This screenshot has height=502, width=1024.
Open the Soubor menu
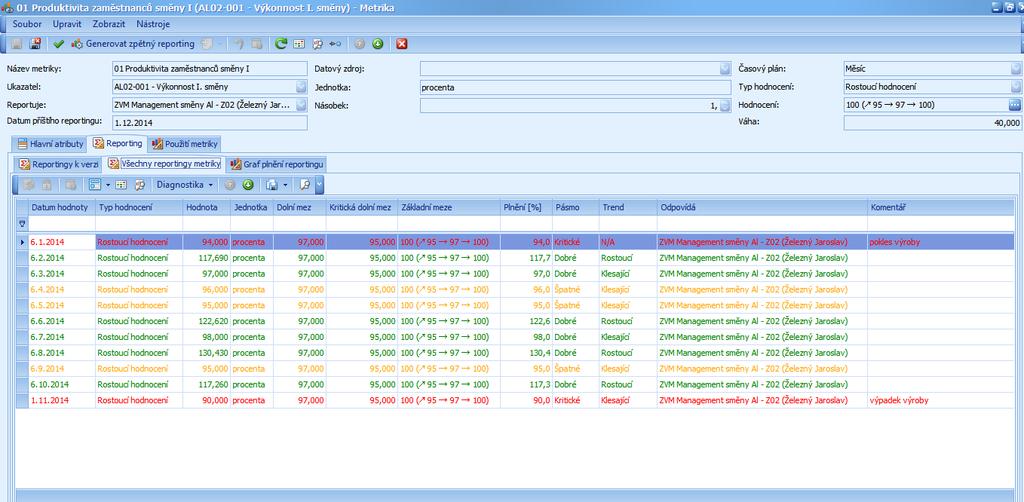tap(27, 24)
